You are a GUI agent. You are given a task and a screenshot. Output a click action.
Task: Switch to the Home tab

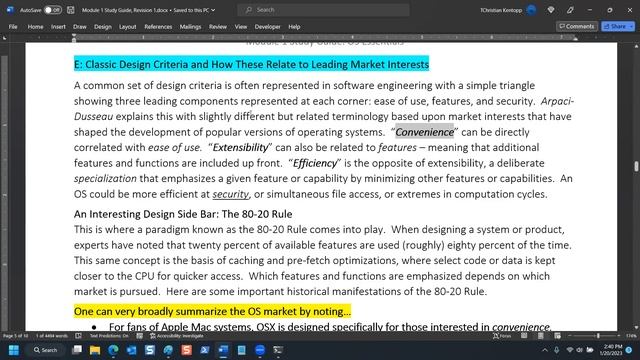coord(35,27)
